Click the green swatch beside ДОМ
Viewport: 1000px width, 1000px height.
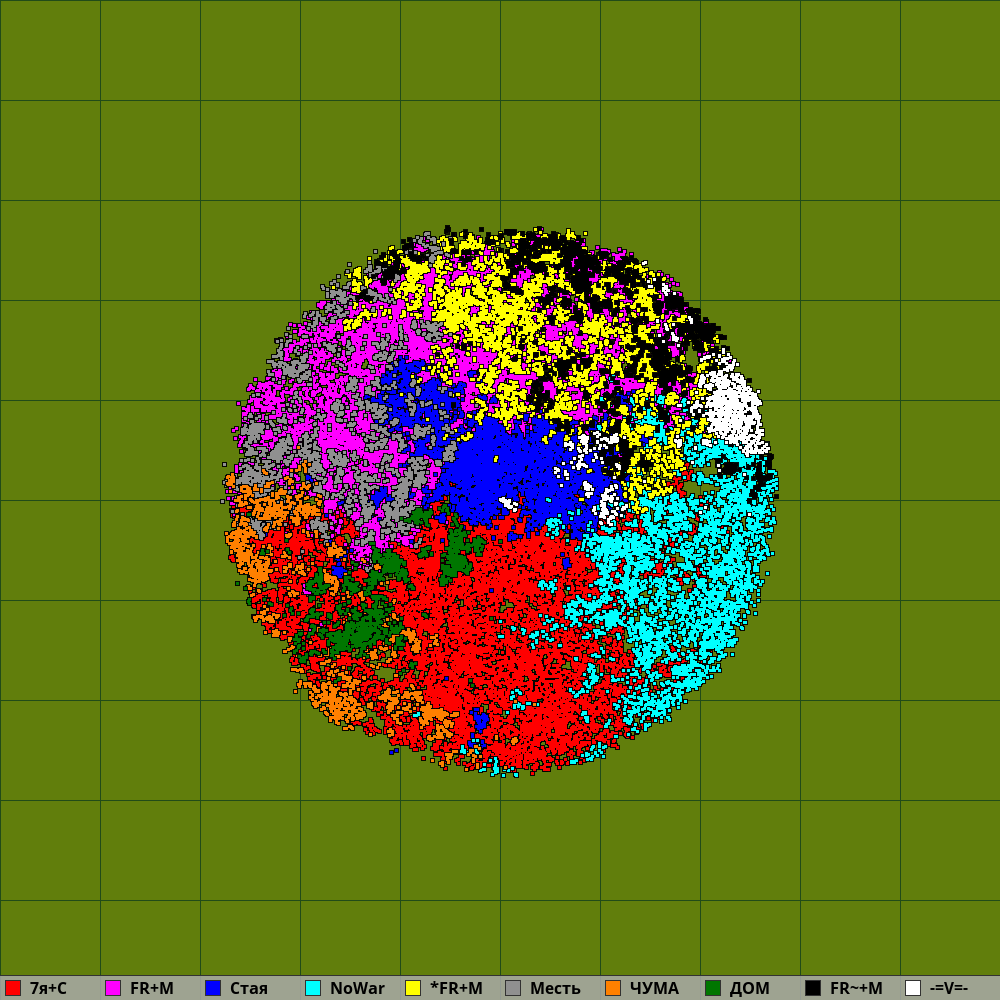(x=713, y=988)
